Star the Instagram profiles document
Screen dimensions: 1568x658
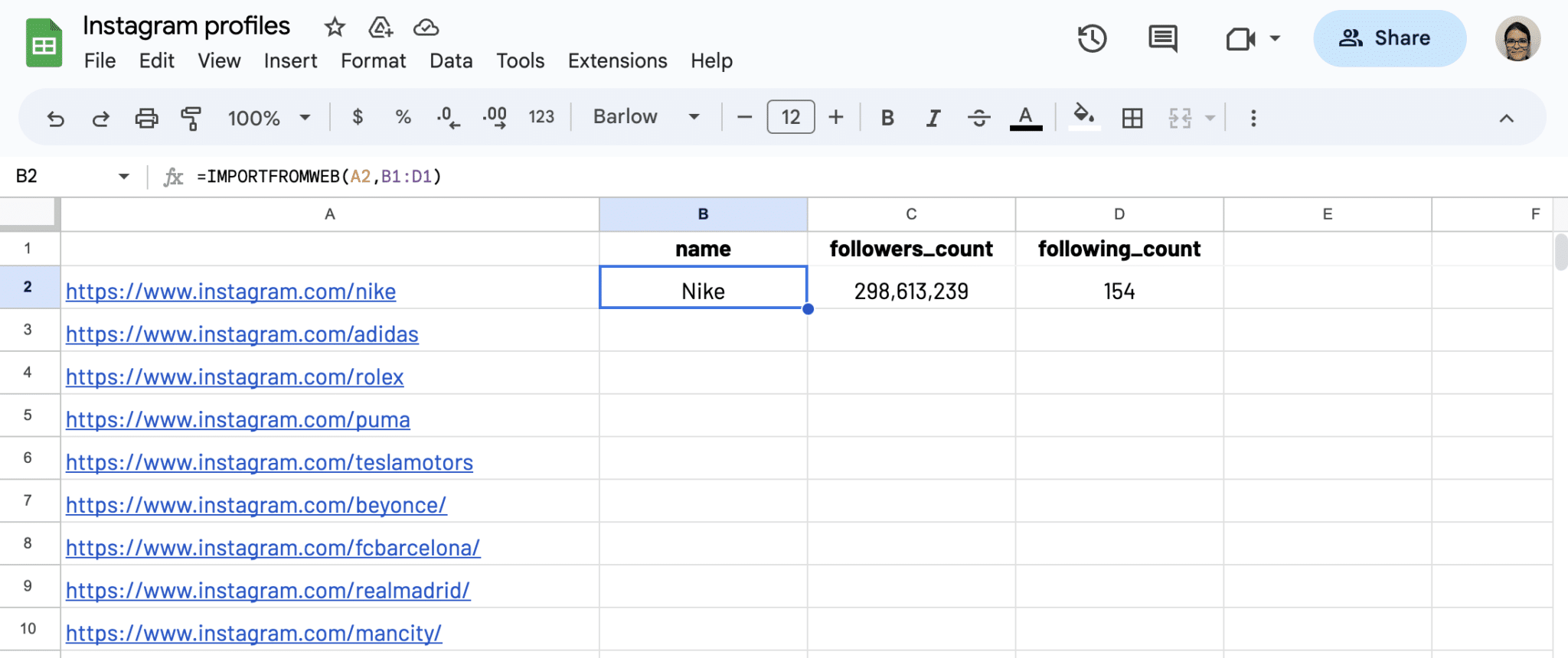pos(335,28)
